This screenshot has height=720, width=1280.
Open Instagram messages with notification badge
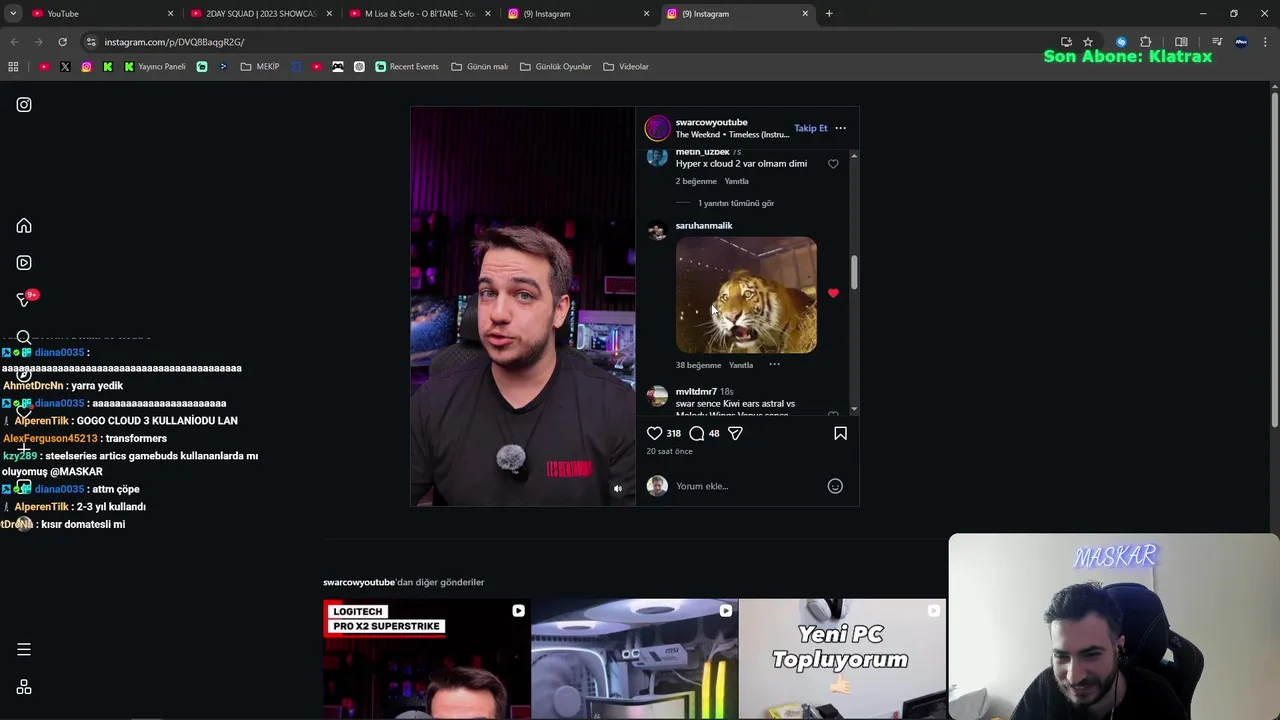[24, 299]
